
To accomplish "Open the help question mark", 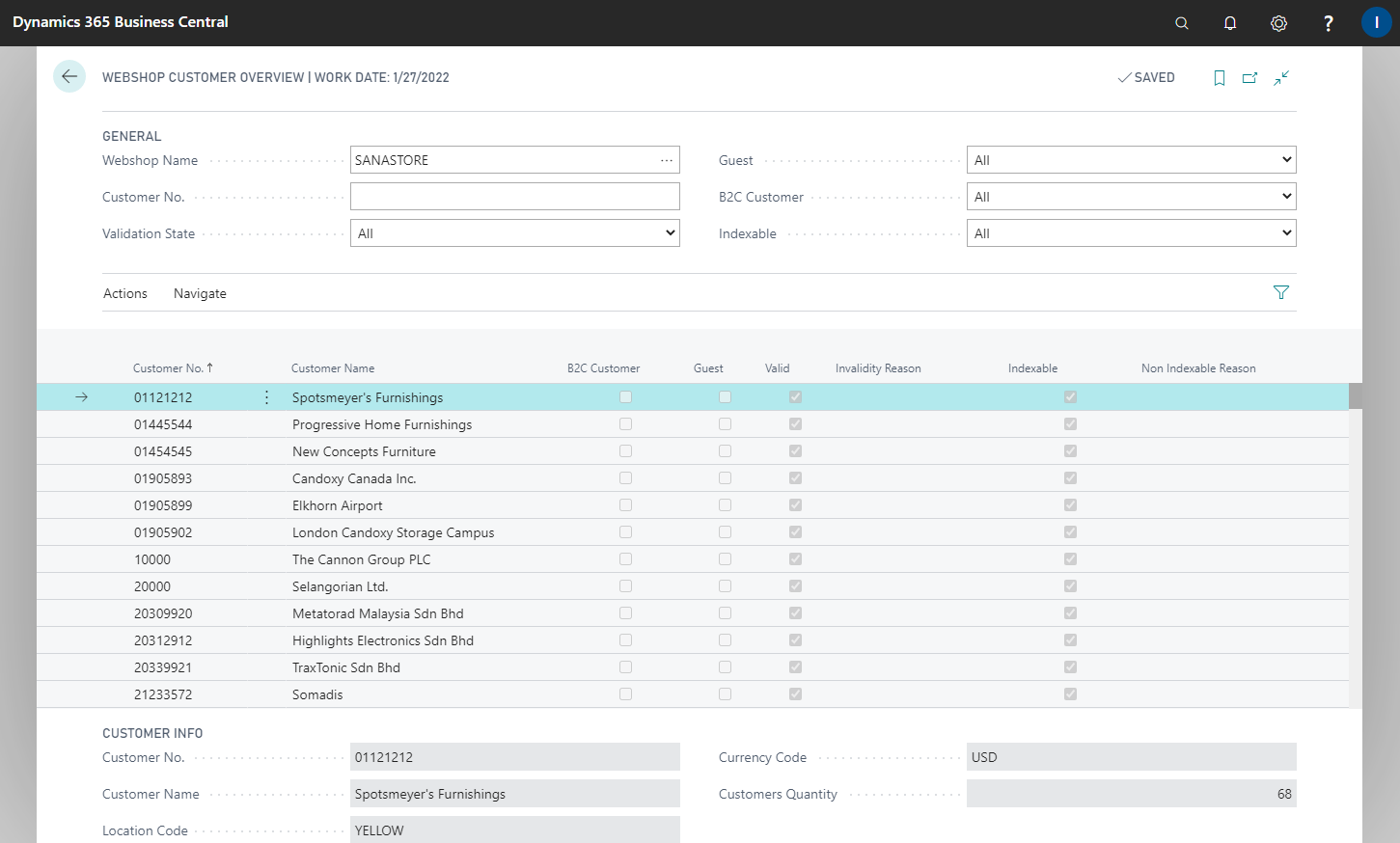I will 1329,23.
